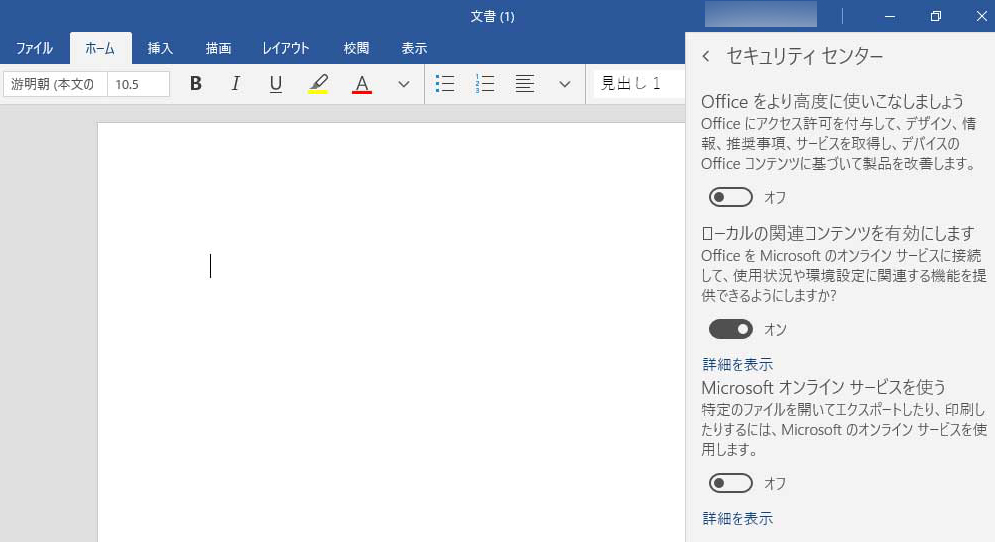
Task: Enable Microsoft オンライン サービス toggle
Action: [730, 483]
